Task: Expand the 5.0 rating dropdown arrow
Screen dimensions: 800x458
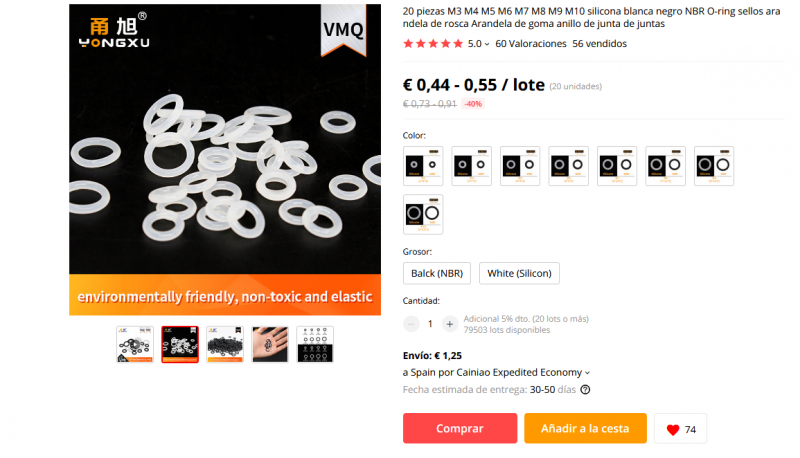Action: pyautogui.click(x=487, y=44)
